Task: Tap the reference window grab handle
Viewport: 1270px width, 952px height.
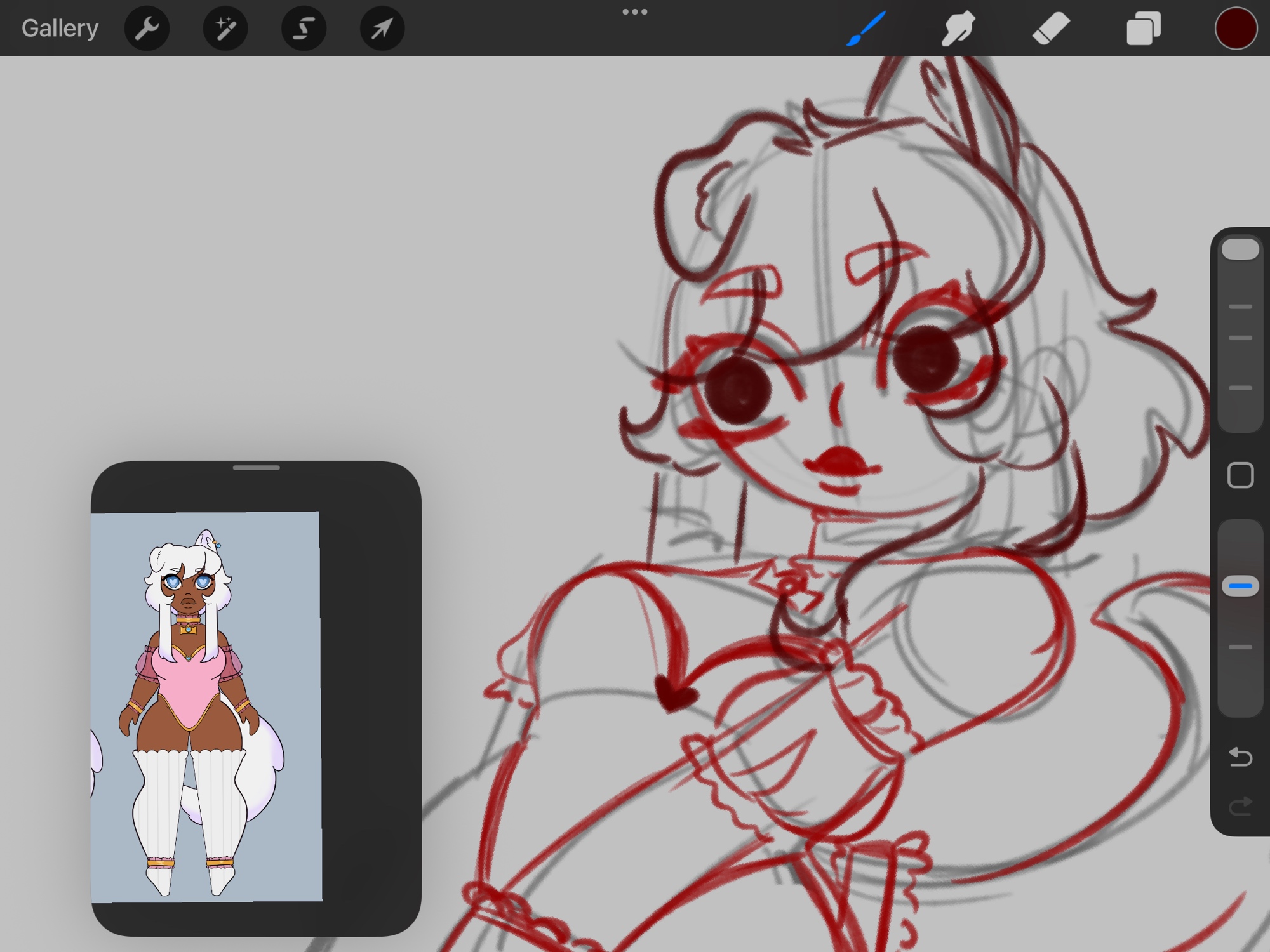Action: pyautogui.click(x=256, y=468)
